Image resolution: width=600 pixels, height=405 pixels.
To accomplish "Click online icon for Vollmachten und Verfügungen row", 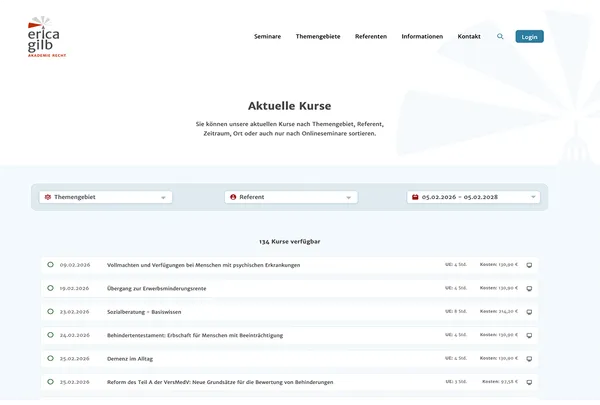I will [529, 265].
